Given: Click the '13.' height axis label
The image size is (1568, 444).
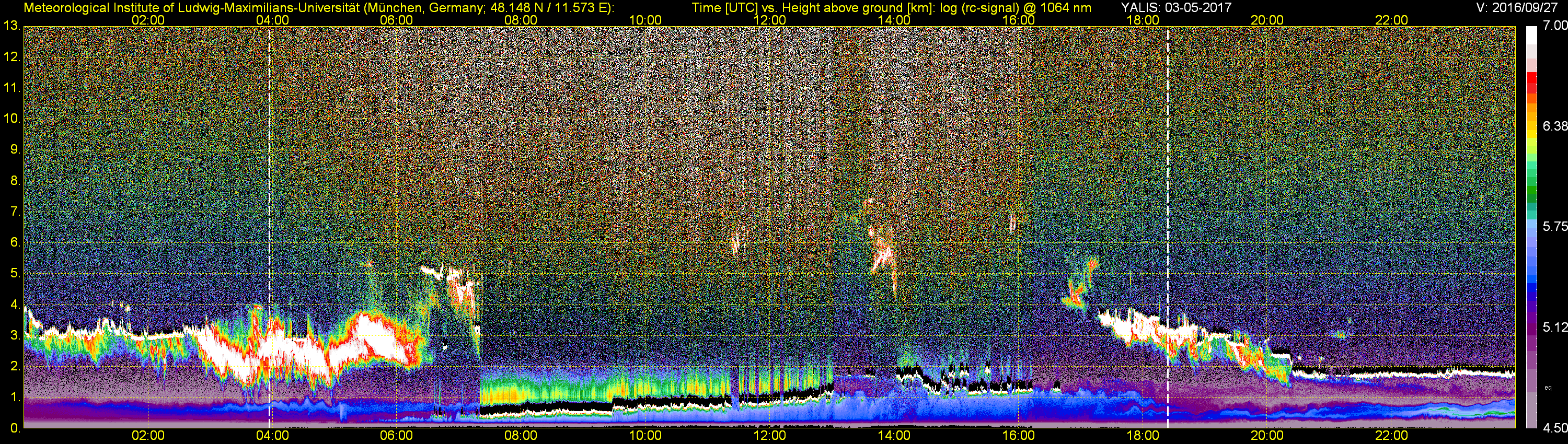Looking at the screenshot, I should 11,26.
